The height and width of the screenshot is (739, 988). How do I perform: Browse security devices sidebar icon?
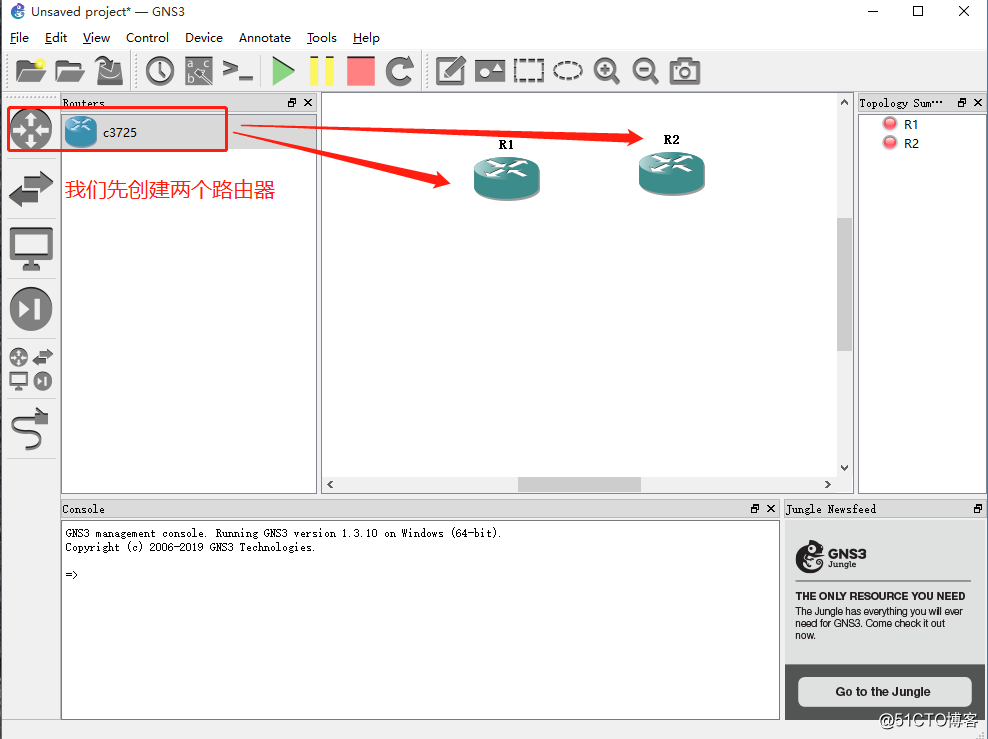(x=31, y=308)
